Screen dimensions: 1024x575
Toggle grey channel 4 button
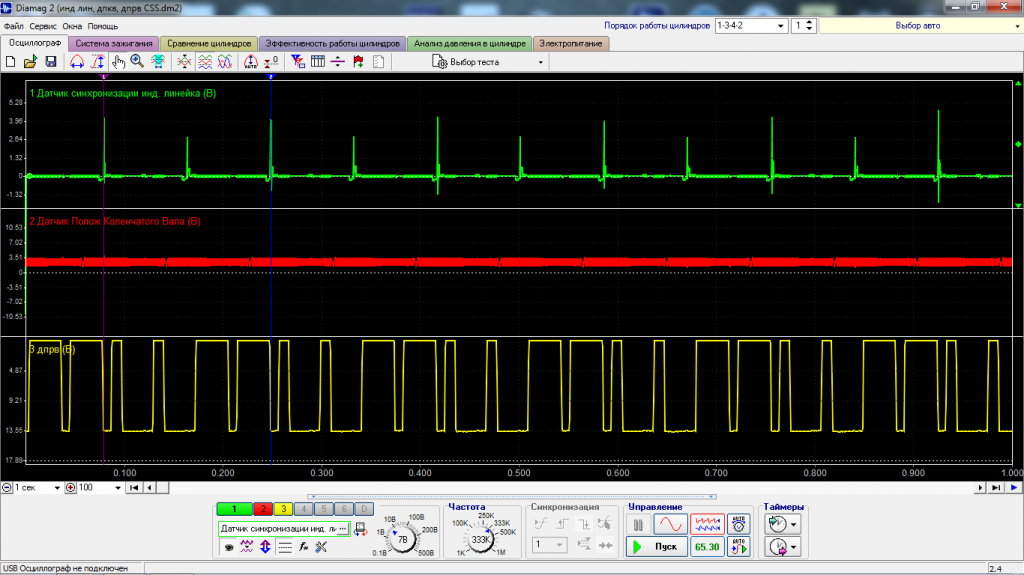coord(304,509)
